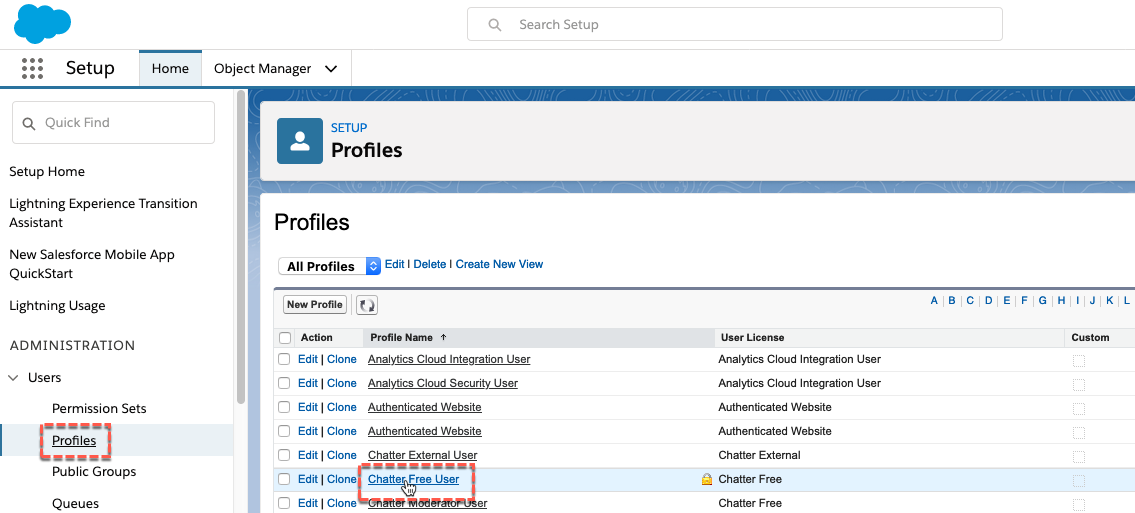The width and height of the screenshot is (1135, 513).
Task: Click Edit for Chatter External User
Action: (x=308, y=455)
